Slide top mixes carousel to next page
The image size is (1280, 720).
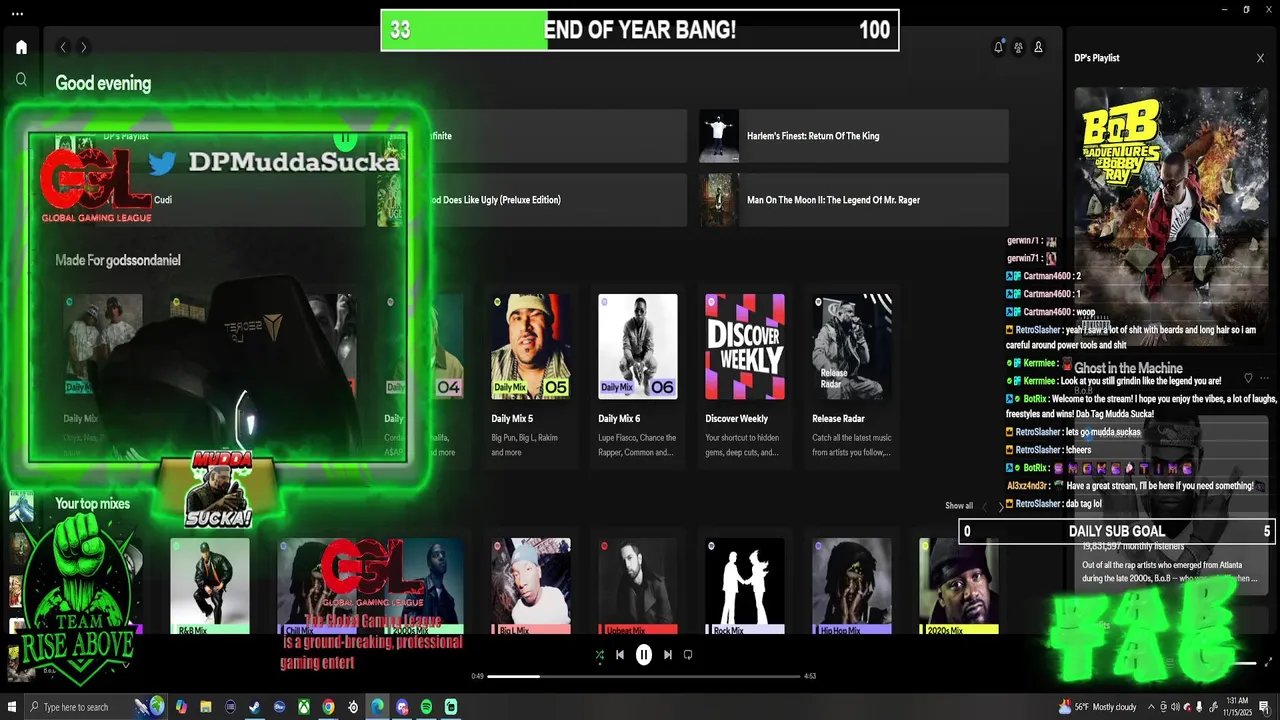[x=1001, y=507]
